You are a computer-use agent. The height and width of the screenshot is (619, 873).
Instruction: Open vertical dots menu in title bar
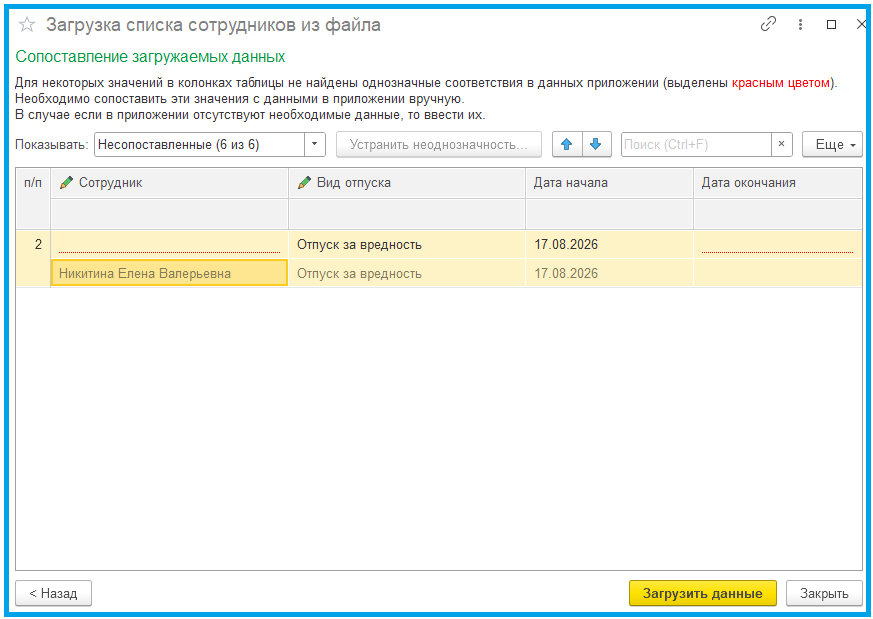tap(800, 25)
